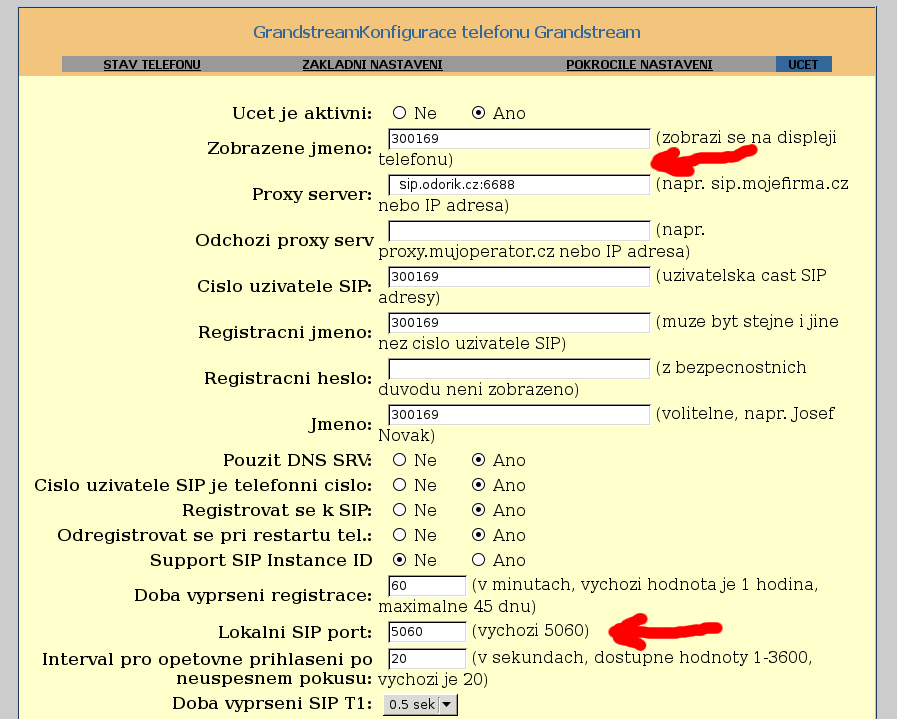Click the Doba vyprseni registrace field
897x719 pixels.
[427, 586]
